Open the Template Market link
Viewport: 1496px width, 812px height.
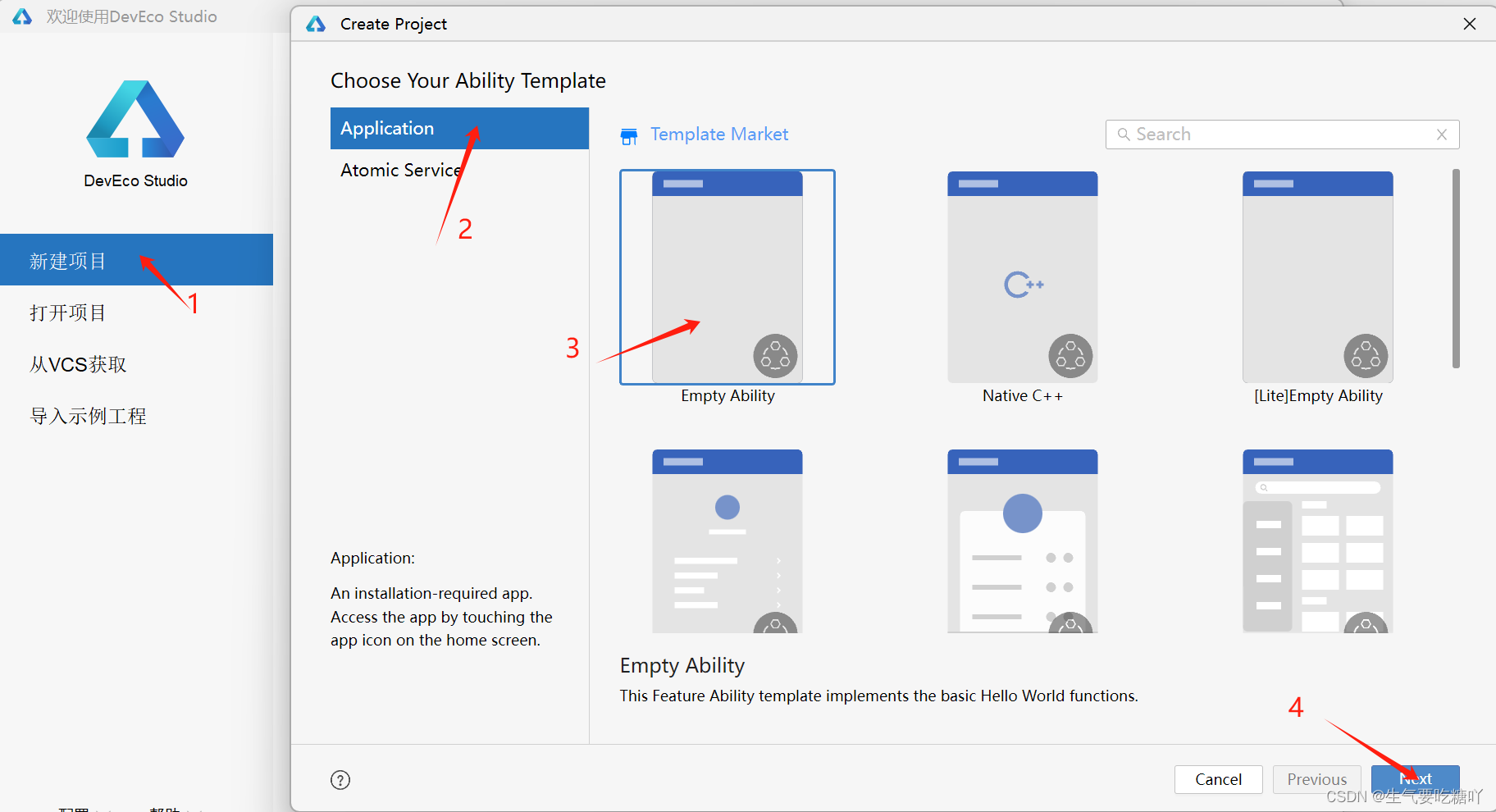point(719,135)
